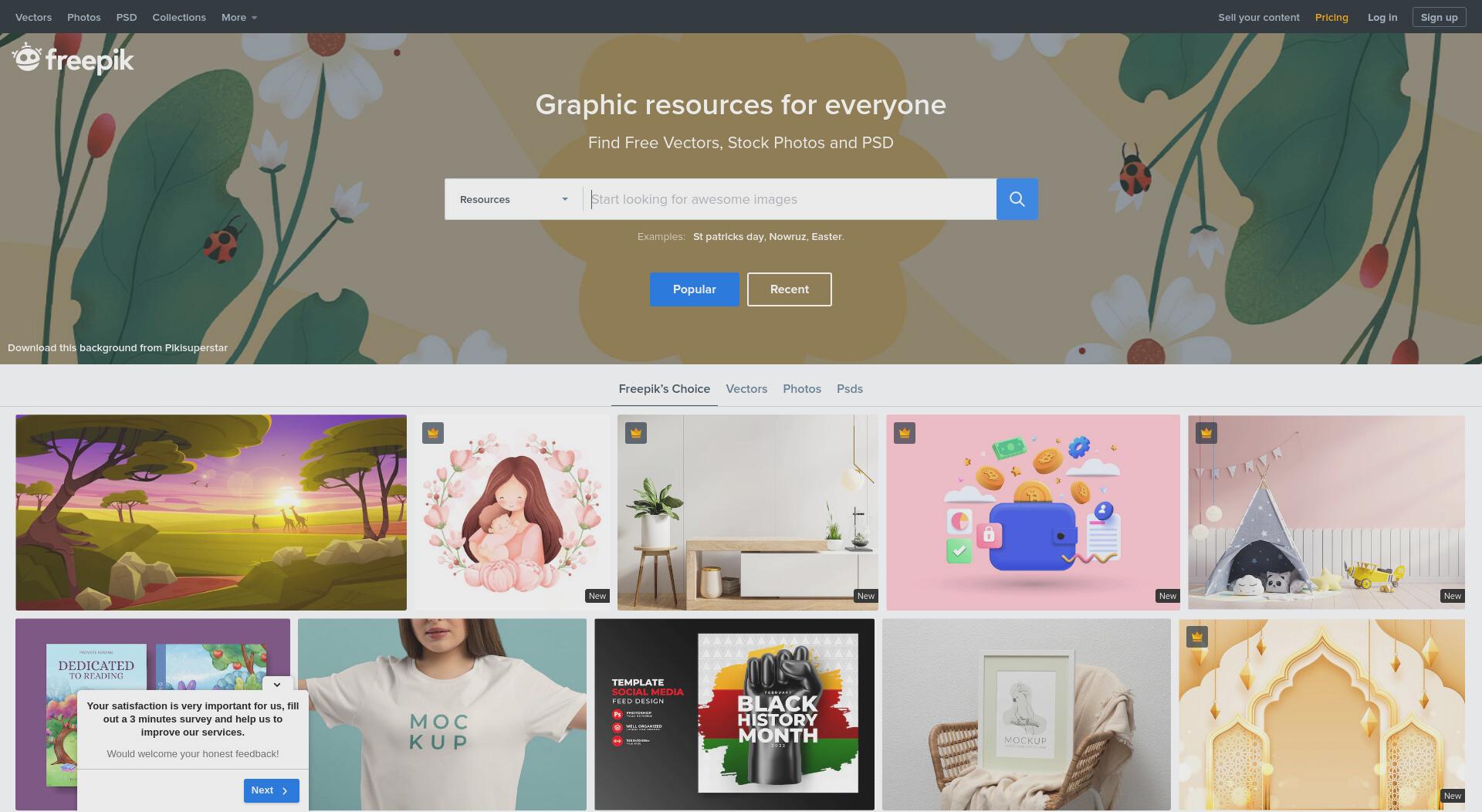The height and width of the screenshot is (812, 1482).
Task: Click the Freepik logo
Action: pos(73,59)
